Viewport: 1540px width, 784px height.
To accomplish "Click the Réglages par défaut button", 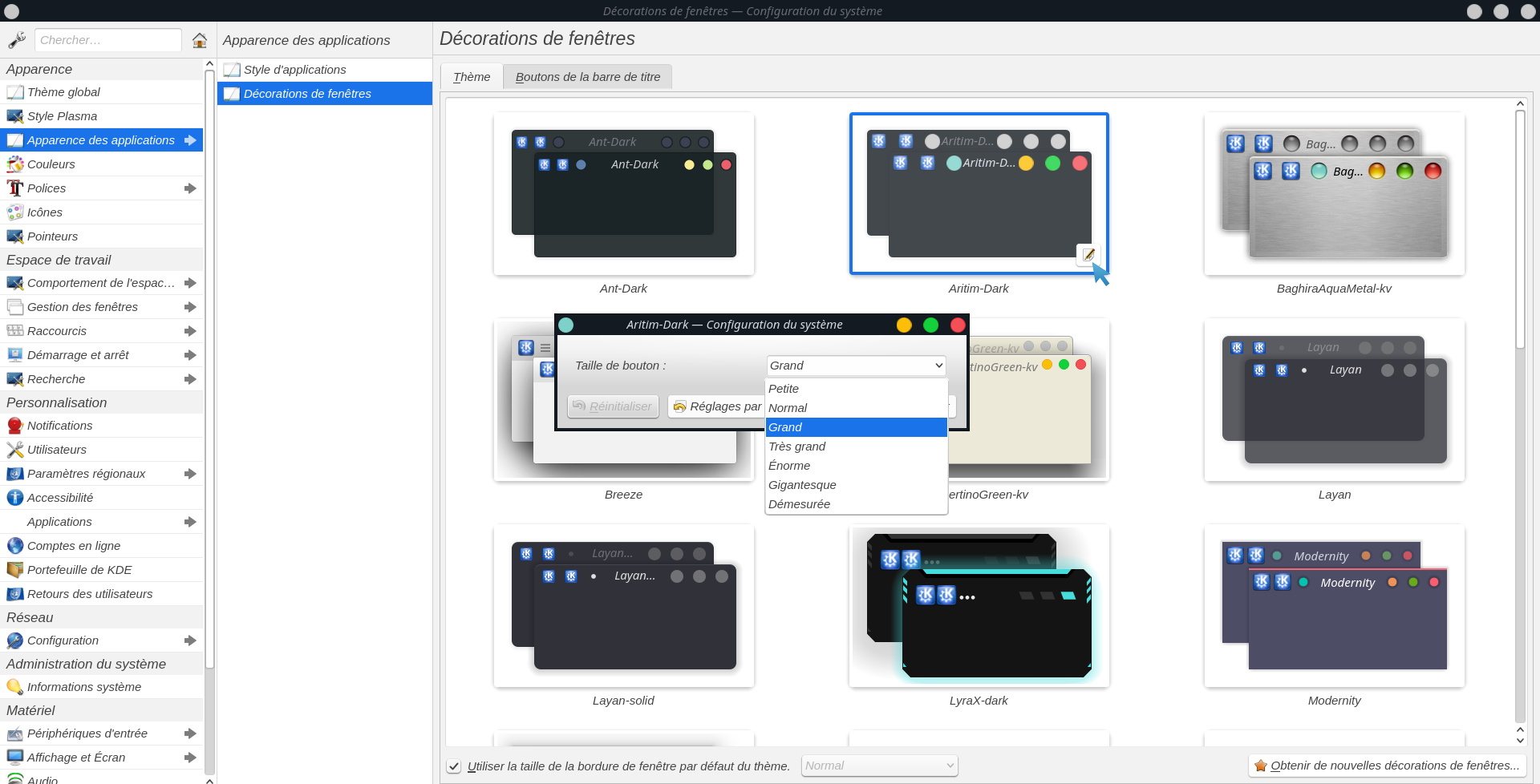I will coord(717,406).
